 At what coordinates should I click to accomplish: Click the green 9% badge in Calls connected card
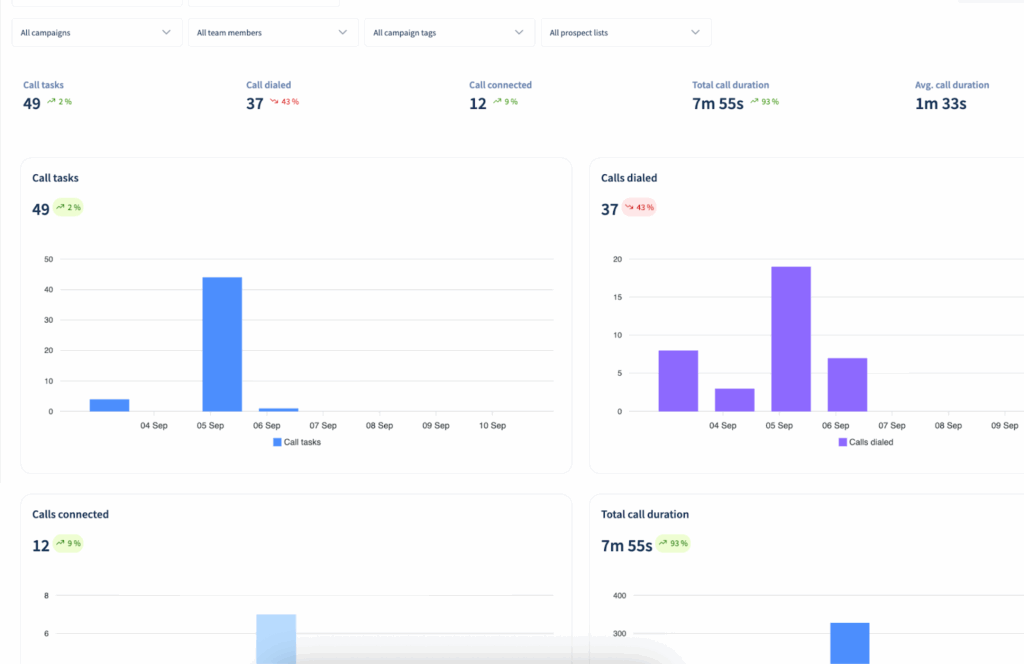point(68,543)
